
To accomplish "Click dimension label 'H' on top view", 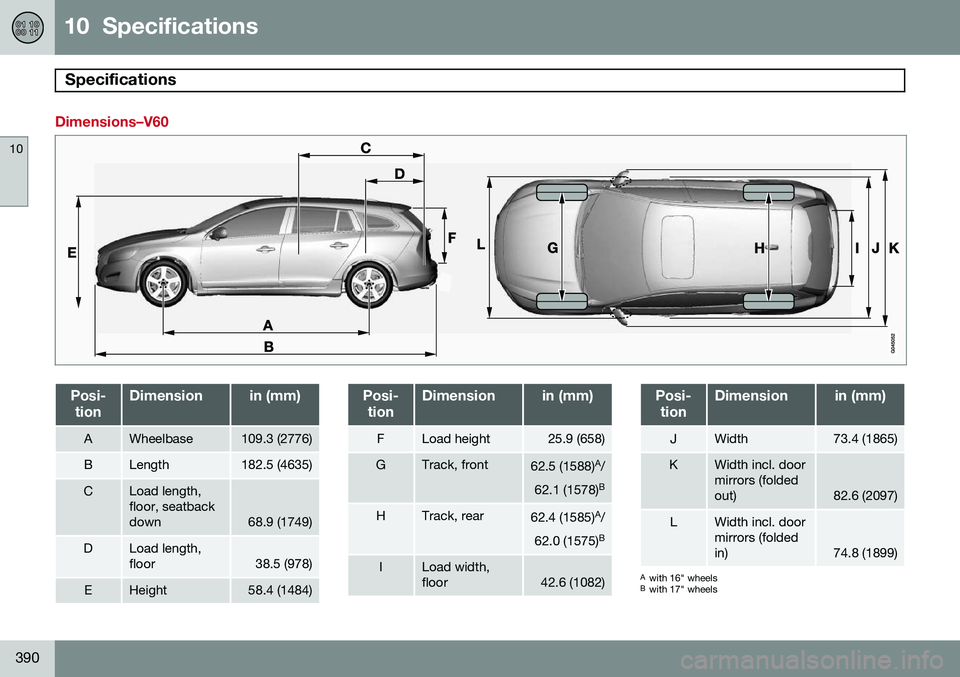I will [759, 248].
